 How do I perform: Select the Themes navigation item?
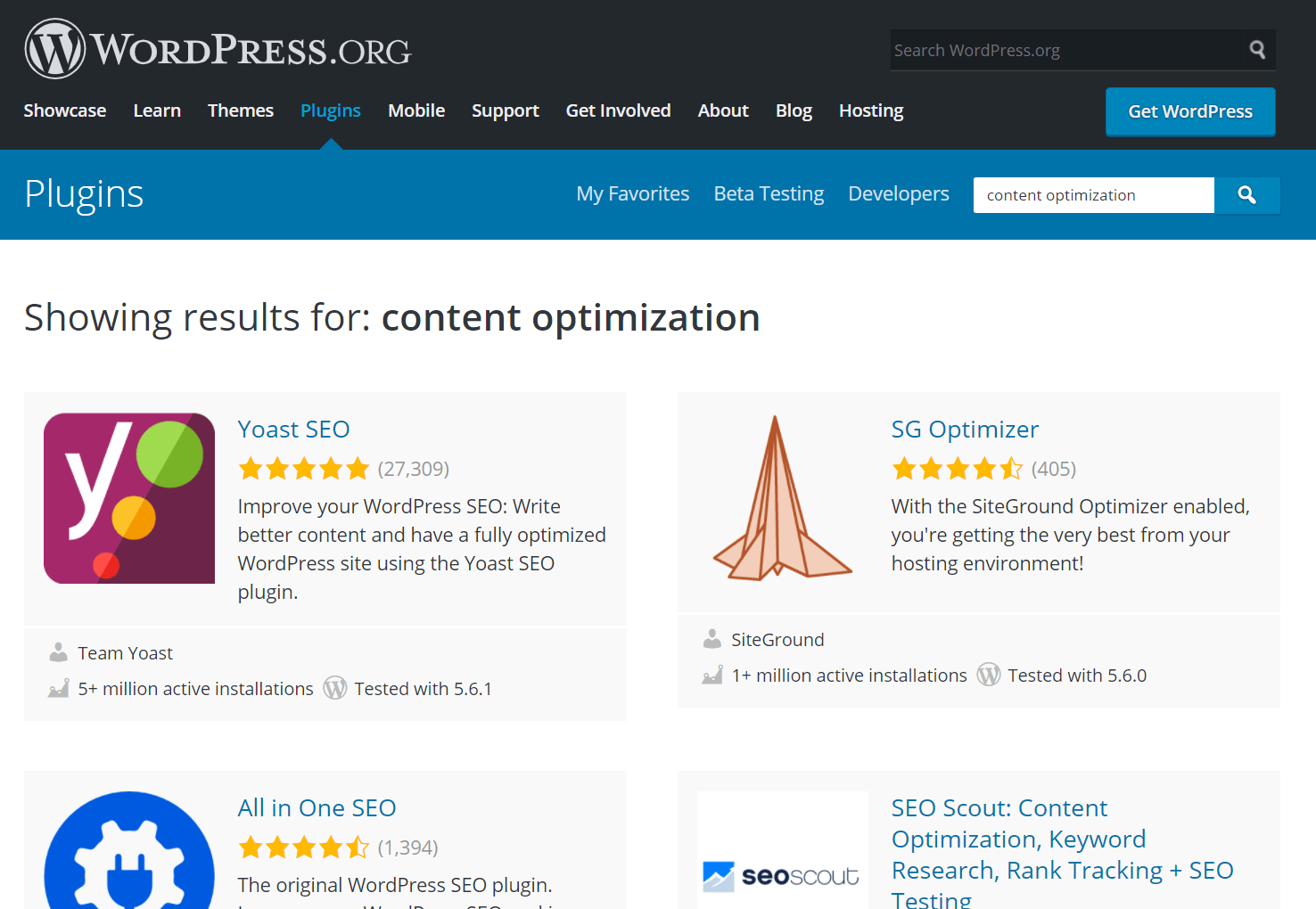[240, 111]
